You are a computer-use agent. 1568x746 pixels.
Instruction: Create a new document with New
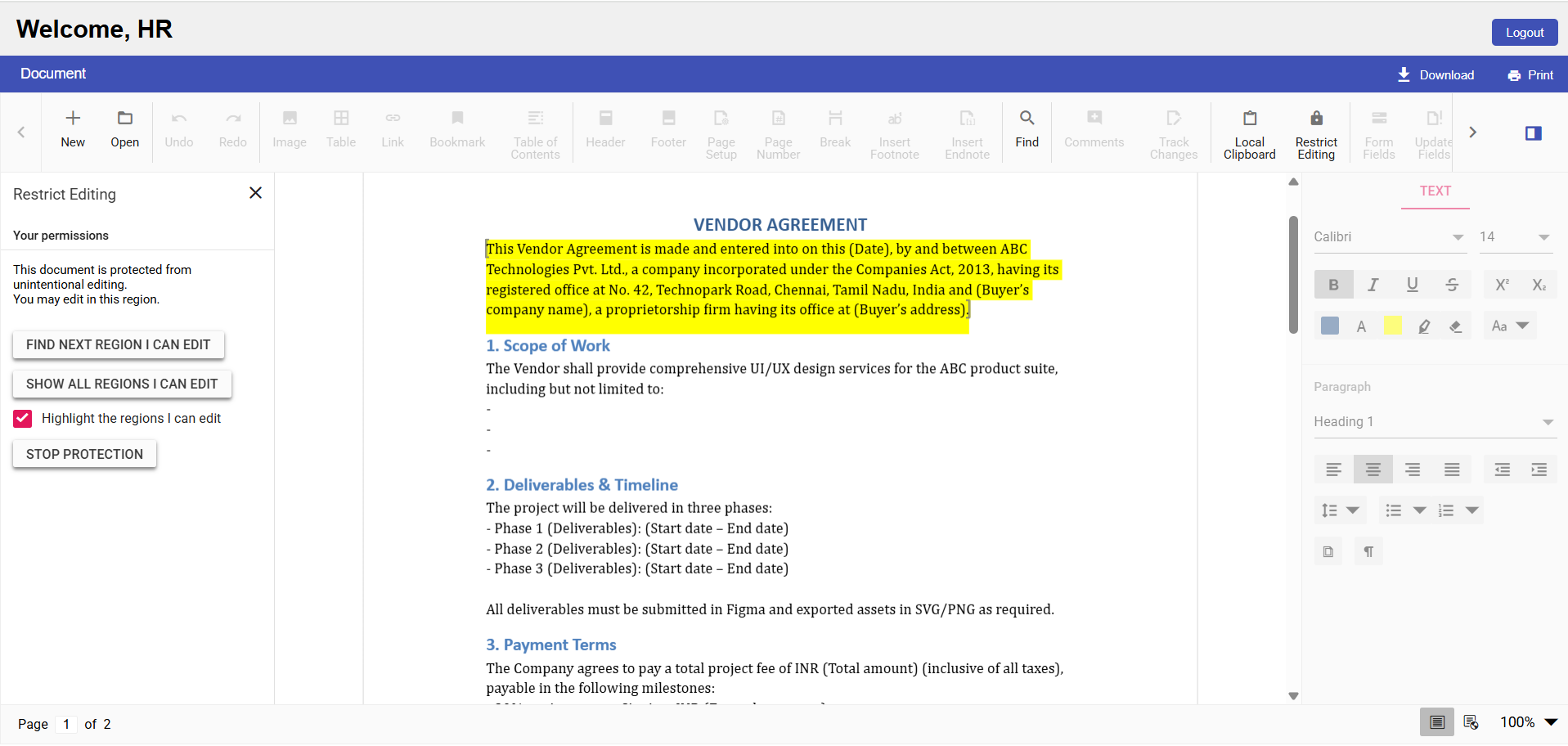pyautogui.click(x=73, y=128)
